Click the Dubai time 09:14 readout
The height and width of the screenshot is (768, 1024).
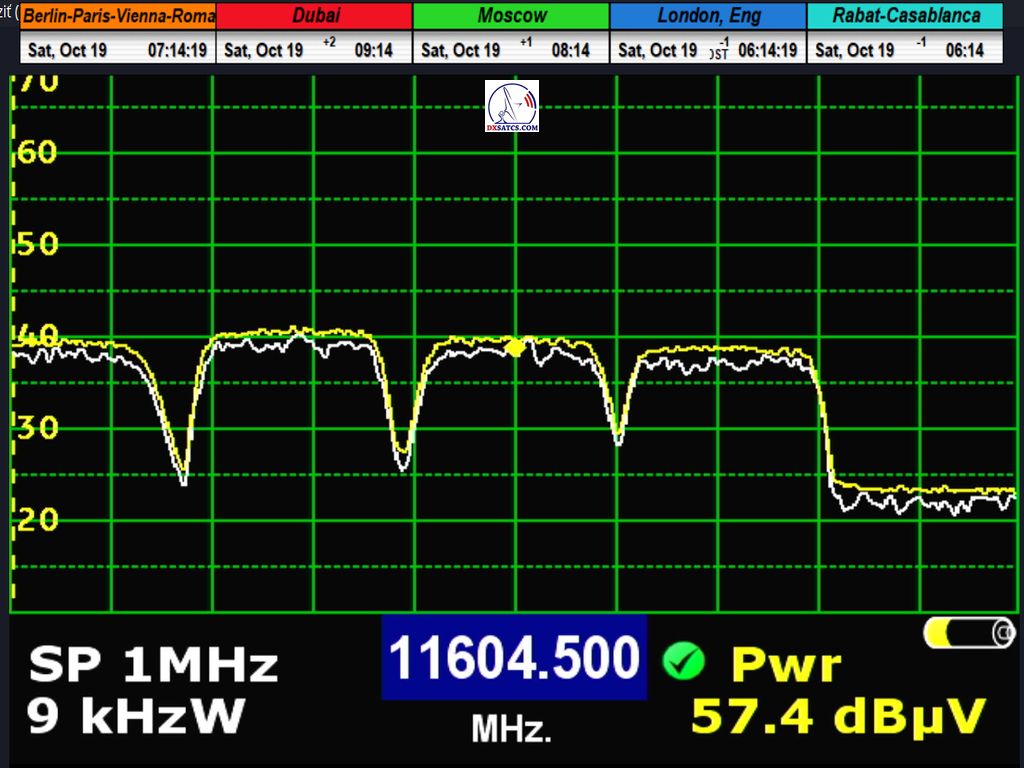click(373, 50)
